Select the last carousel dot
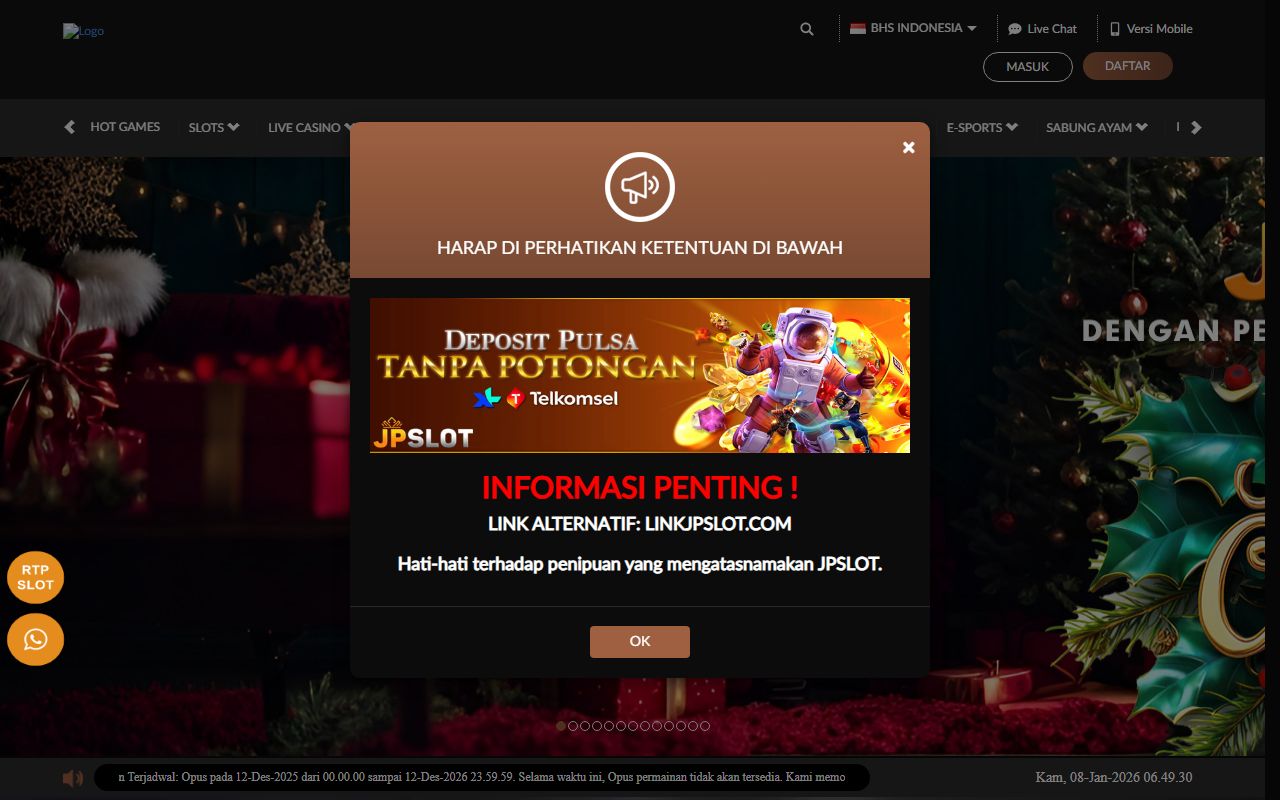Image resolution: width=1280 pixels, height=800 pixels. coord(705,726)
